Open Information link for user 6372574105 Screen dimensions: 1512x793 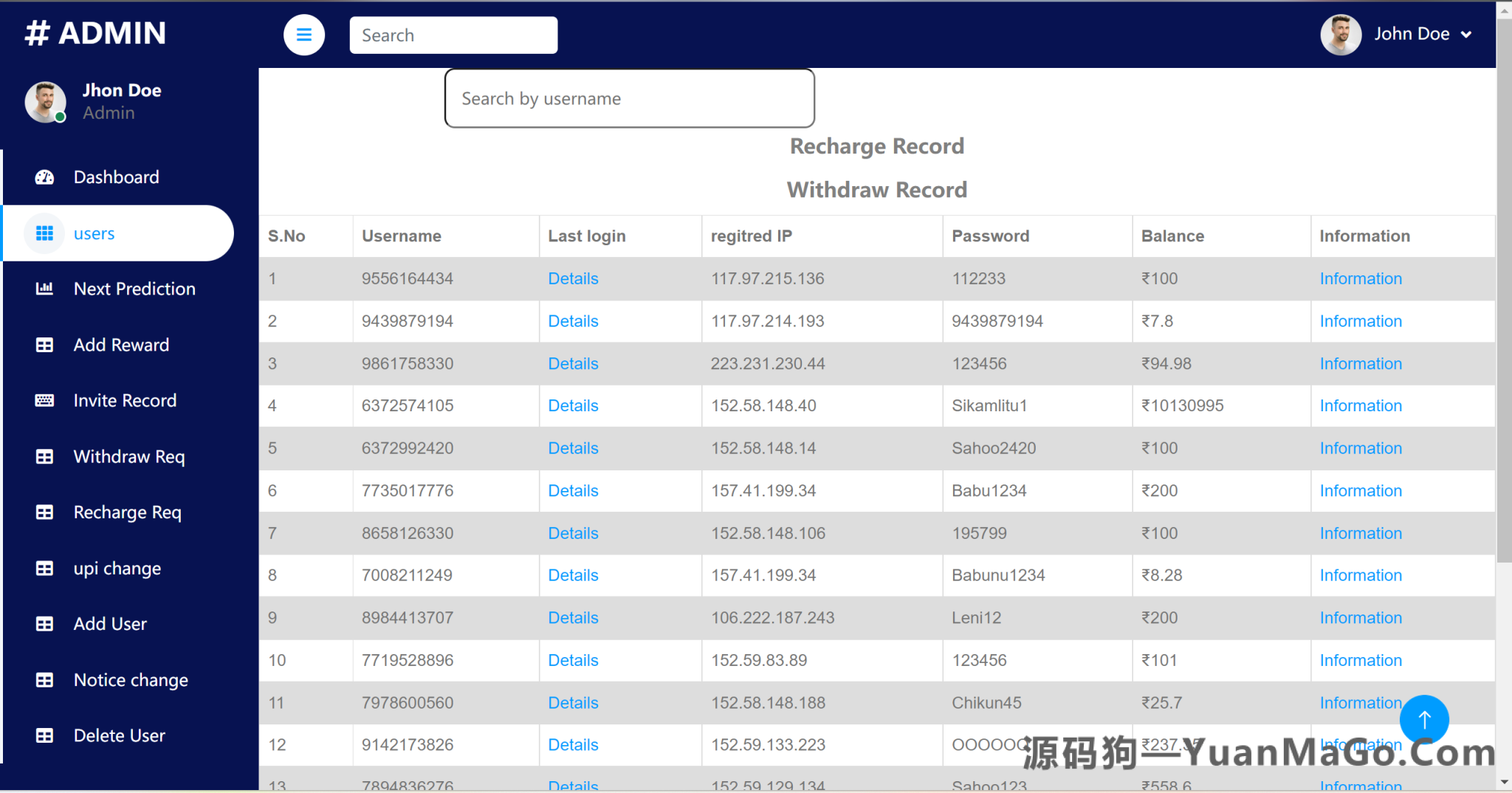pyautogui.click(x=1360, y=405)
